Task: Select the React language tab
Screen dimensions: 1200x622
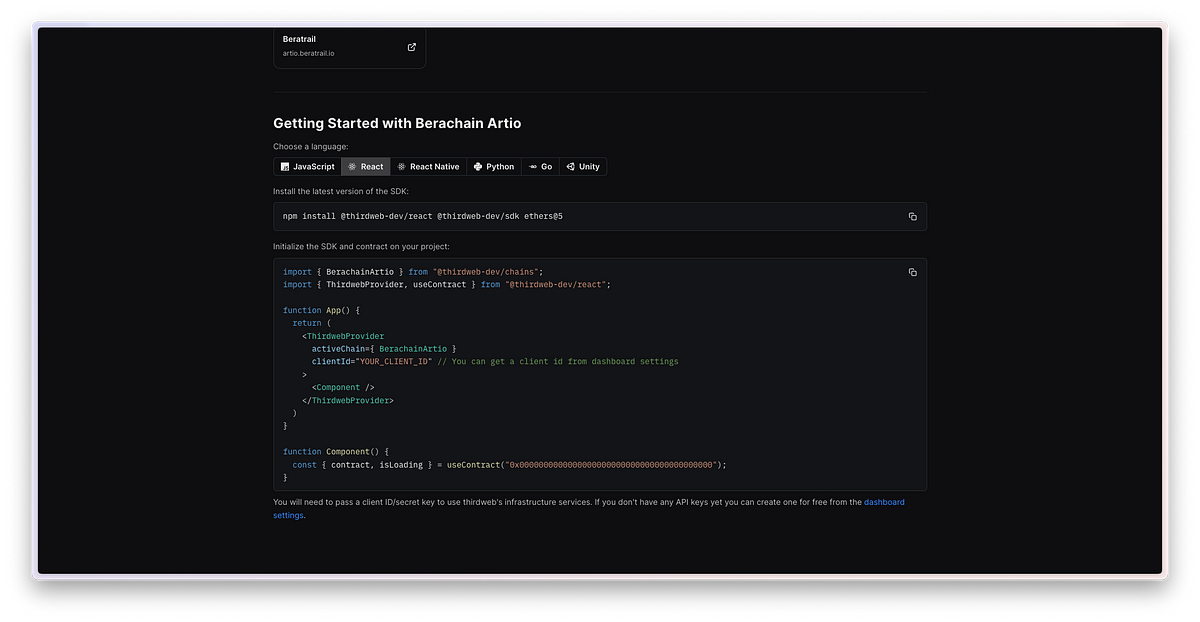Action: (365, 167)
